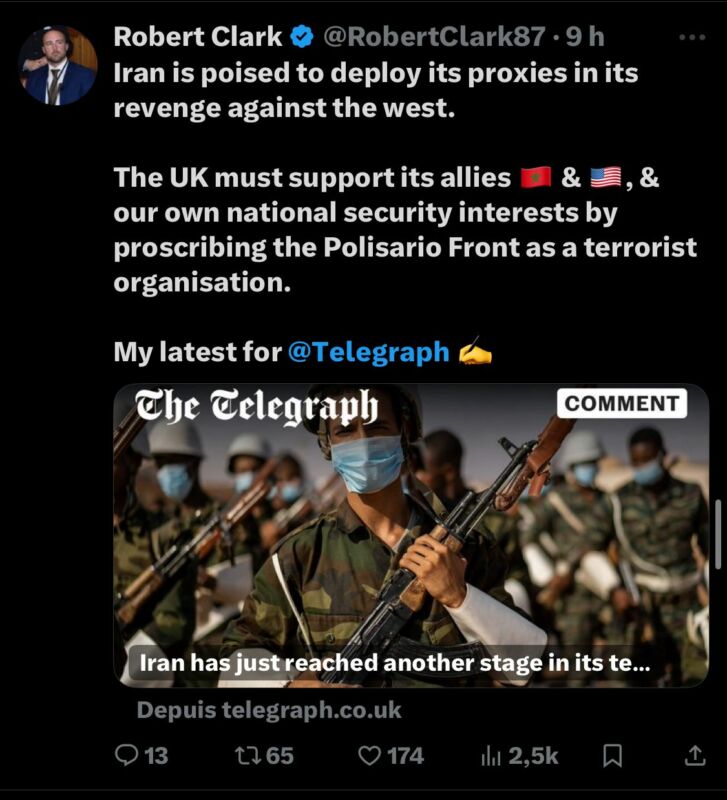Click the 9 h timestamp
727x800 pixels.
(585, 37)
